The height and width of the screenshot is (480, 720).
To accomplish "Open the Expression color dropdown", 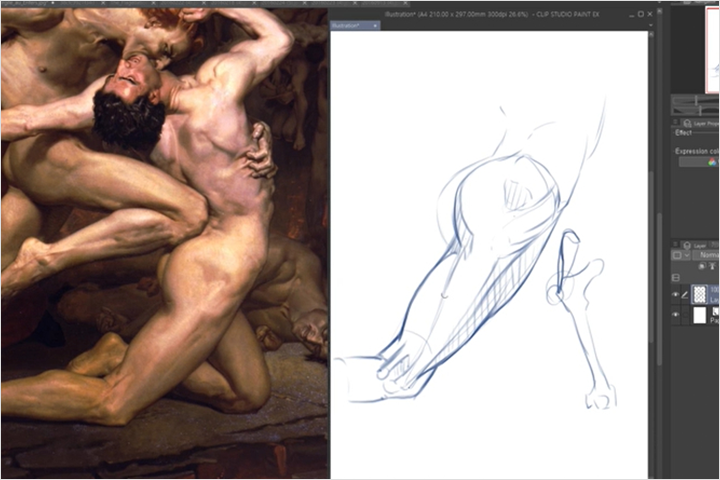I will click(x=698, y=162).
